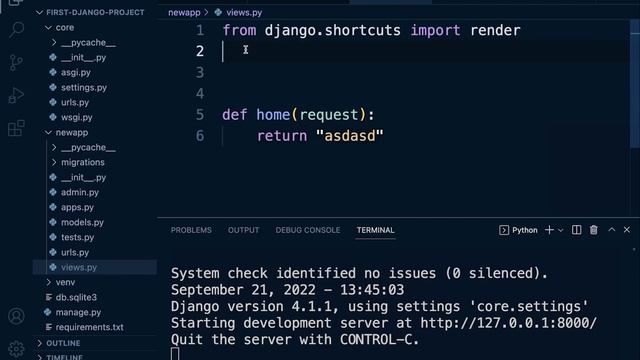Create a new terminal with plus icon

coord(549,230)
